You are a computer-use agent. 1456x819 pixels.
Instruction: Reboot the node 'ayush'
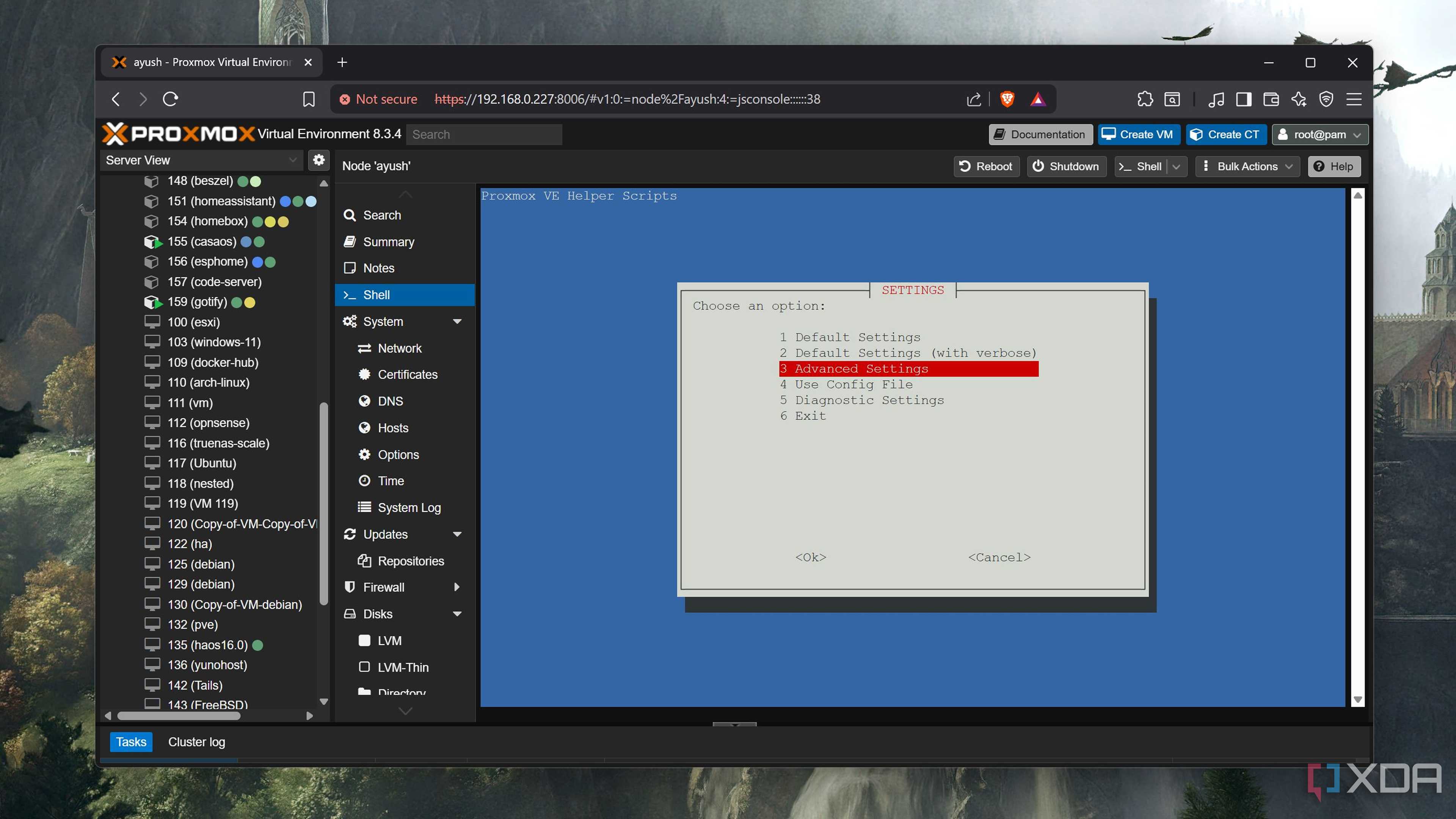[986, 166]
